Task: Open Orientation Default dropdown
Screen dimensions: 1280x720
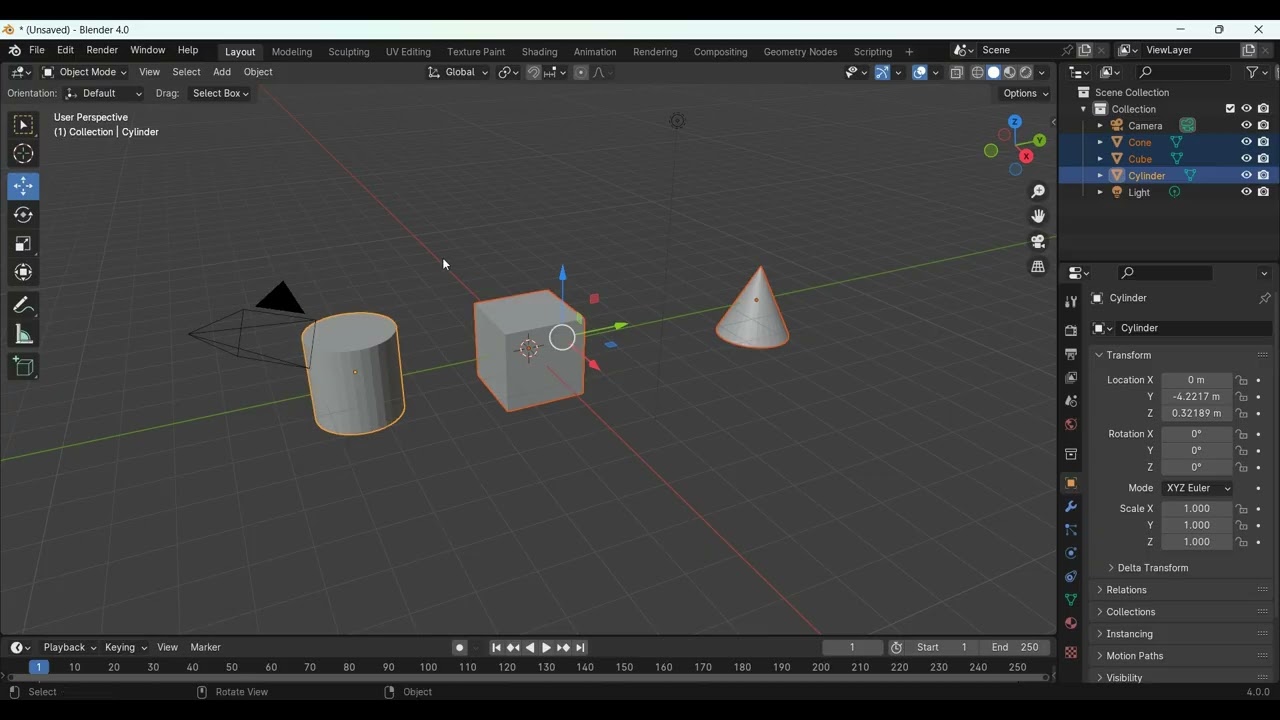Action: coord(104,94)
